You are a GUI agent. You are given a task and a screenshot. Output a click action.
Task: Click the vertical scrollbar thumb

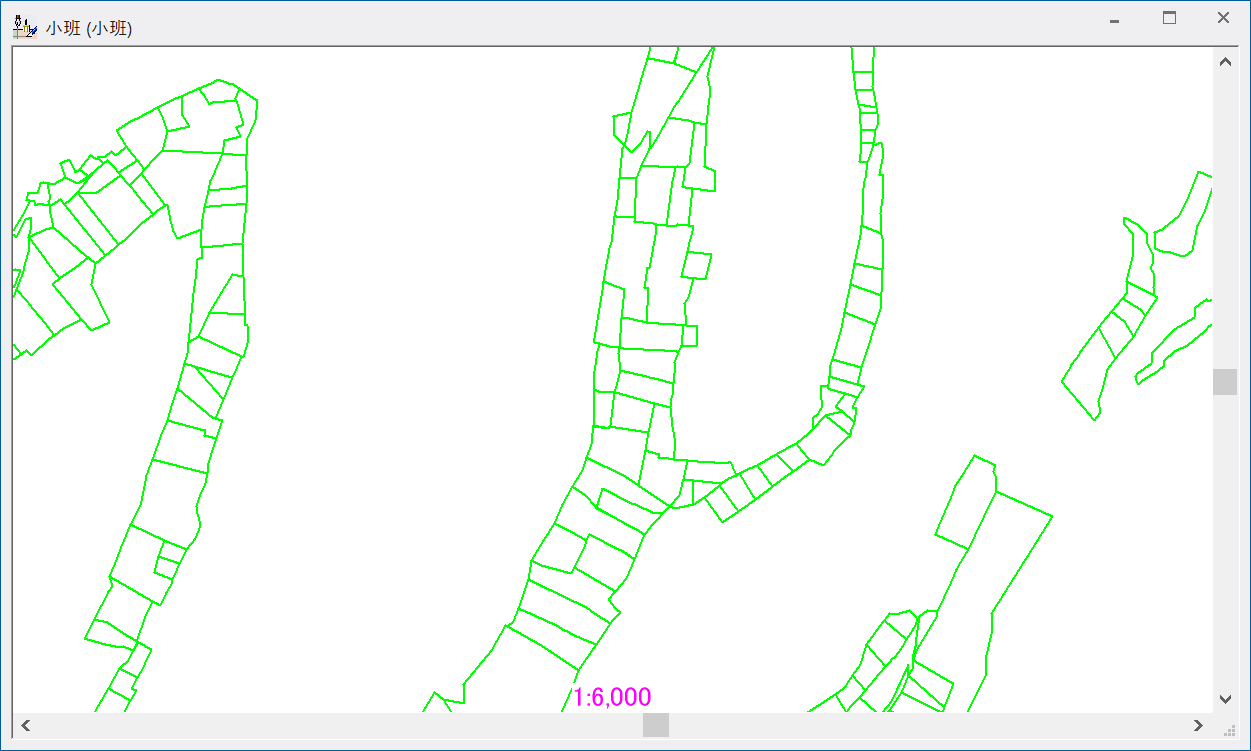[1225, 382]
